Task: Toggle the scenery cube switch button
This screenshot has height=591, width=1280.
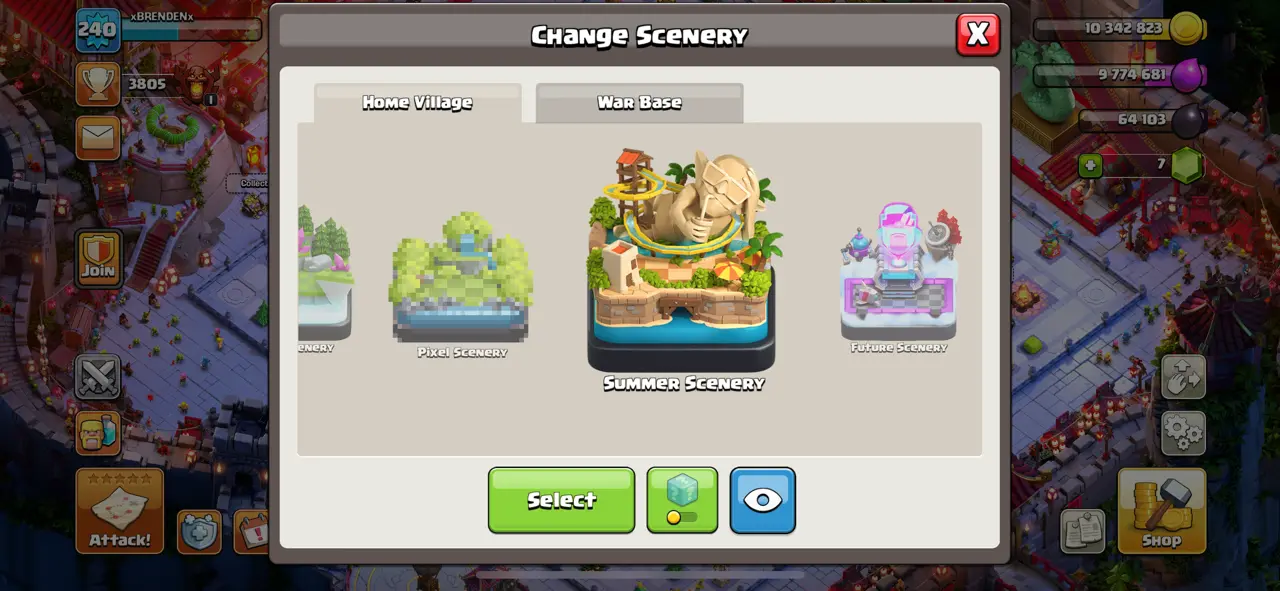Action: (x=682, y=500)
